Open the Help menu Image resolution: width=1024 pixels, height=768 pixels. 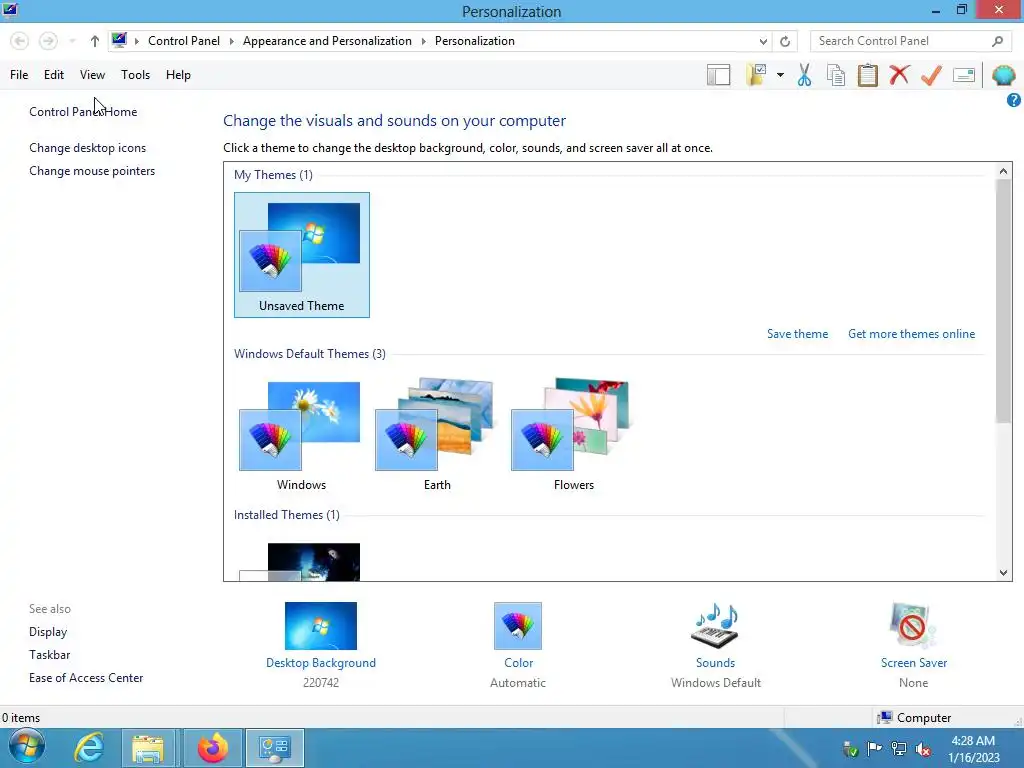coord(178,75)
